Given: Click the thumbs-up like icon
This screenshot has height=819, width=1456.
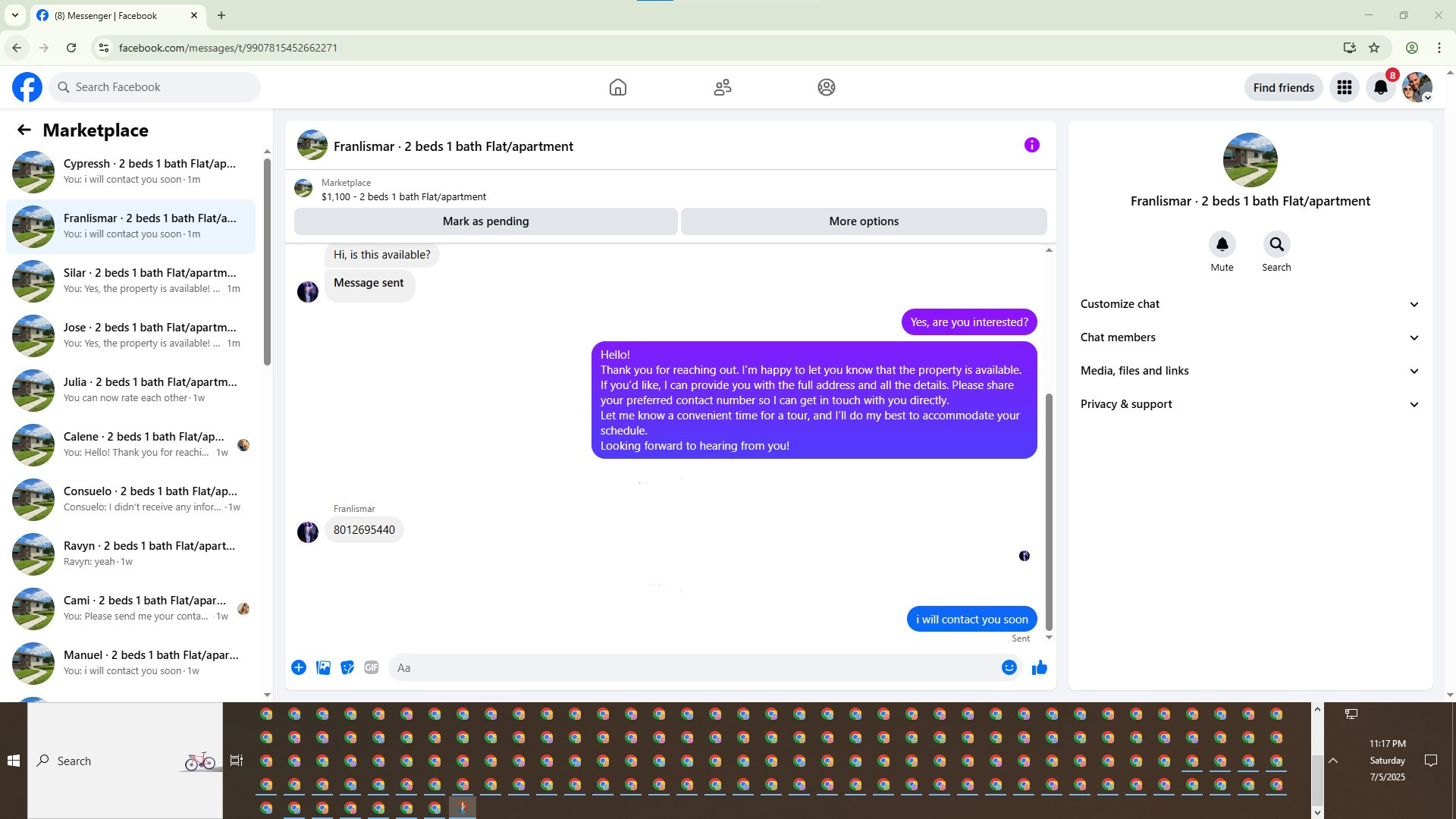Looking at the screenshot, I should (1039, 667).
